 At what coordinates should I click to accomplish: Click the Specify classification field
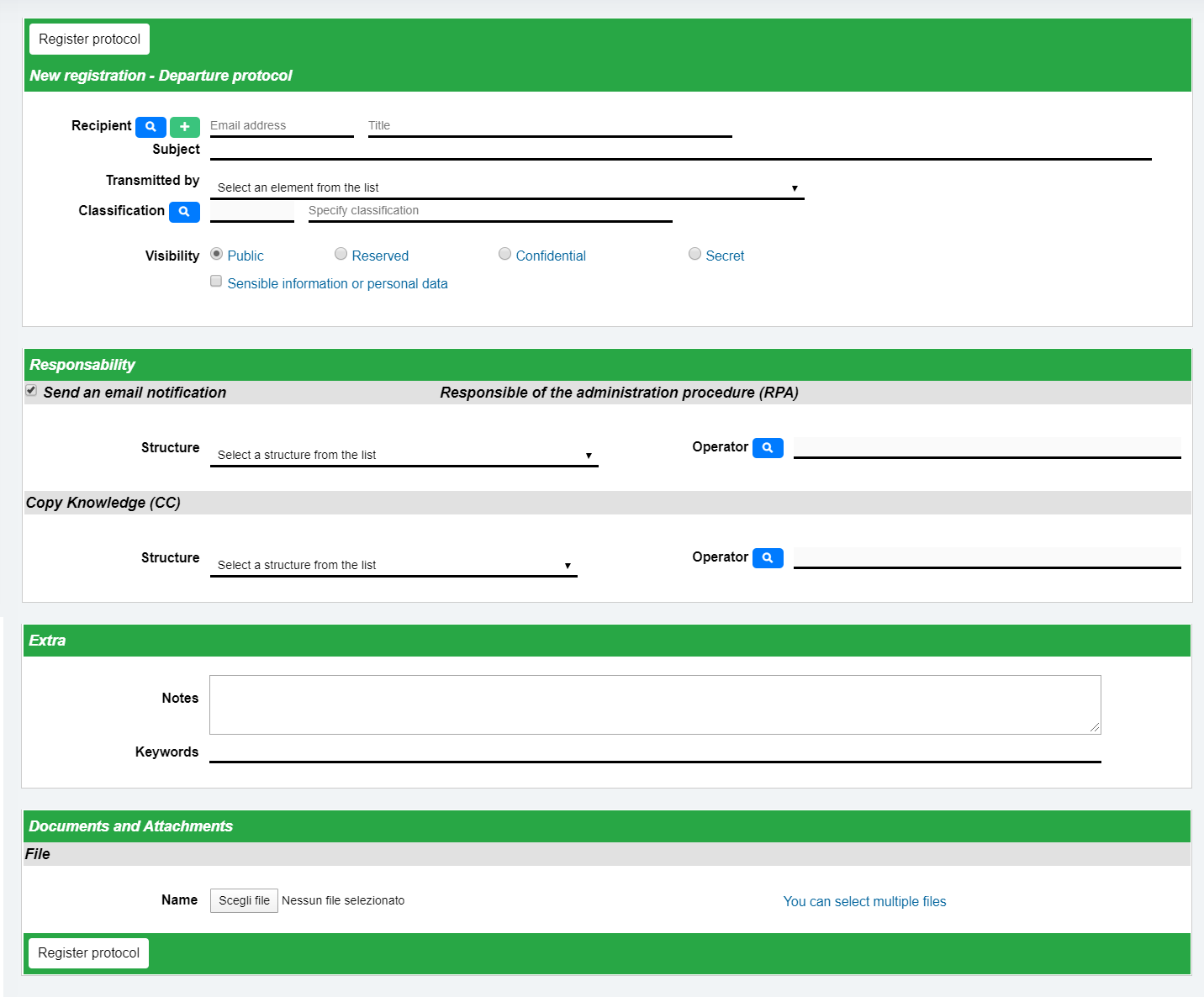point(490,211)
